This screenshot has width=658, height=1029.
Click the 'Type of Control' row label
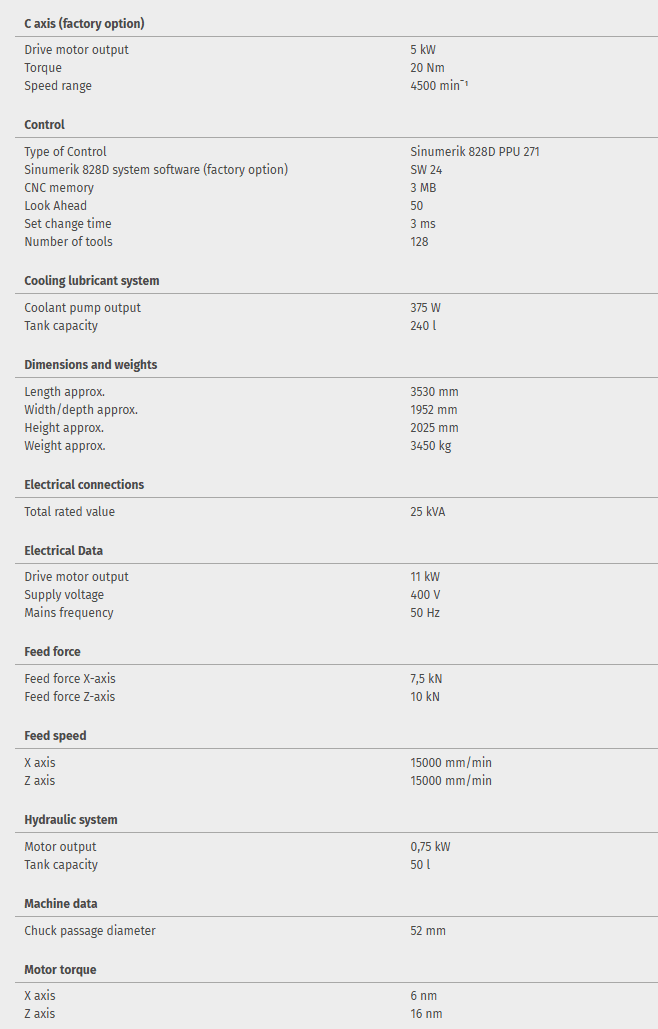click(x=65, y=152)
